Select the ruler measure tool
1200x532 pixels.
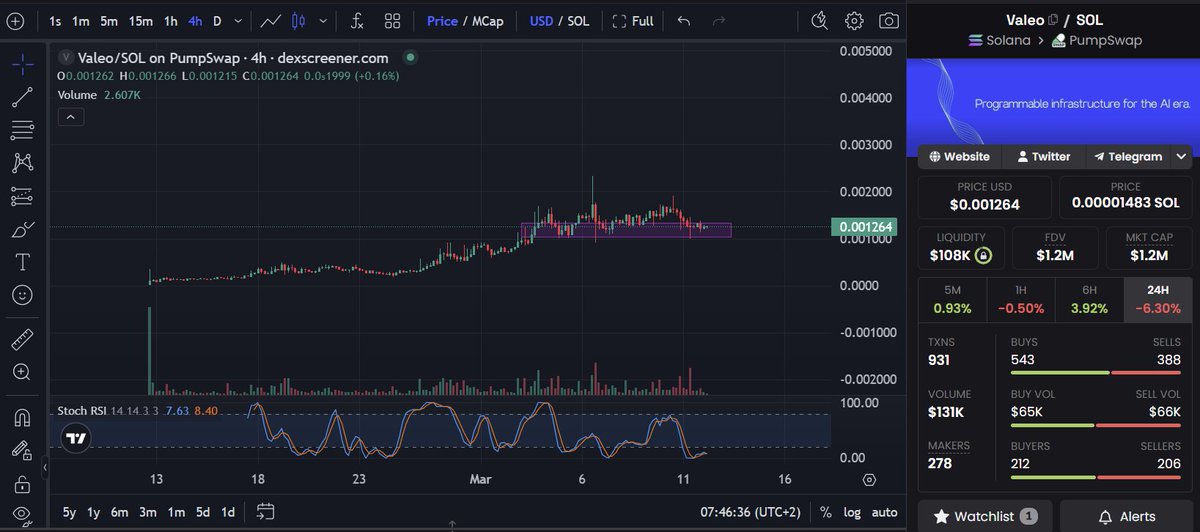23,339
